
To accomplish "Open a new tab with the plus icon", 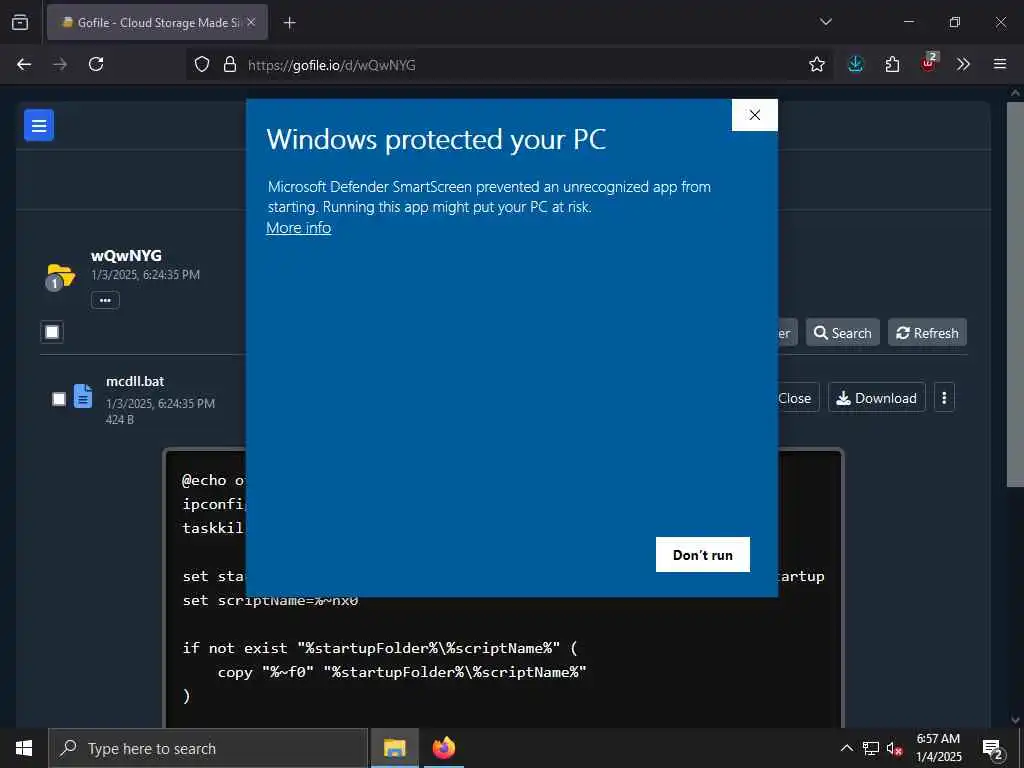I will click(x=289, y=23).
